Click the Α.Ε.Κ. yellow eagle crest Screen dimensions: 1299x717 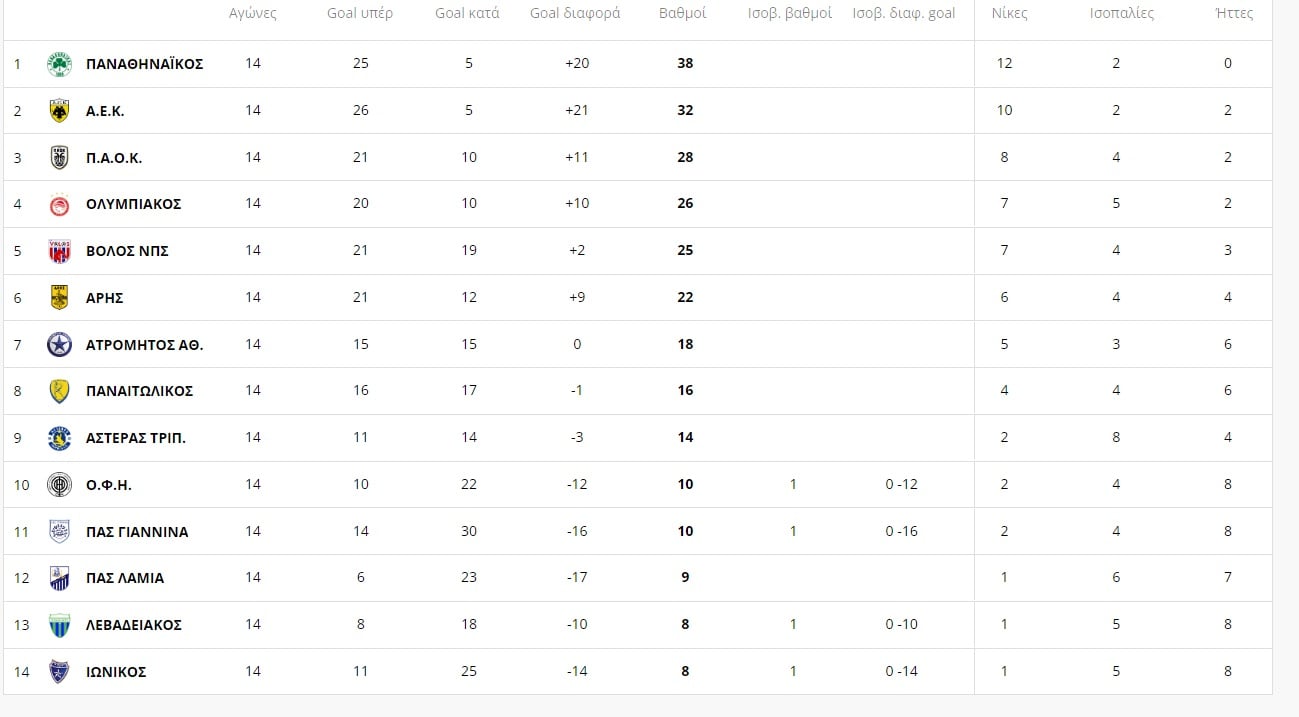[x=60, y=111]
